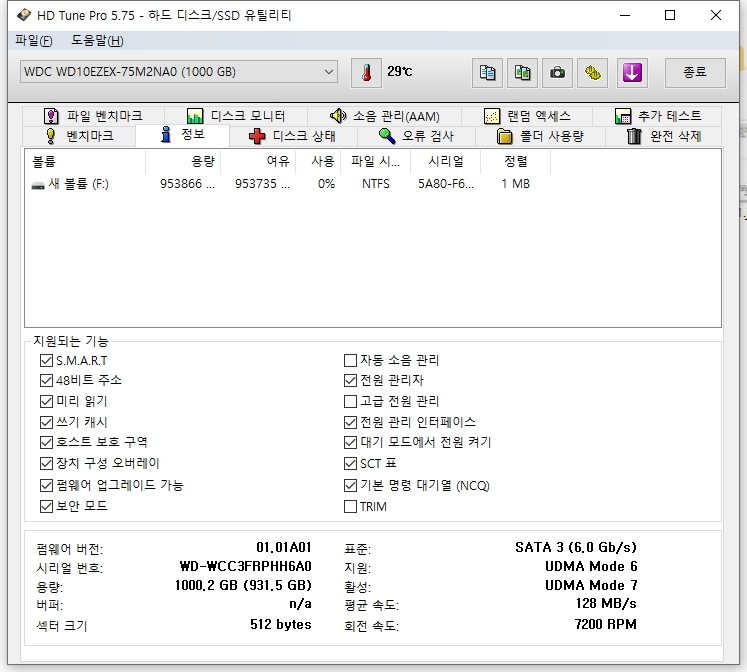747x672 pixels.
Task: Toggle the 전원 관리자 checkbox
Action: point(350,381)
